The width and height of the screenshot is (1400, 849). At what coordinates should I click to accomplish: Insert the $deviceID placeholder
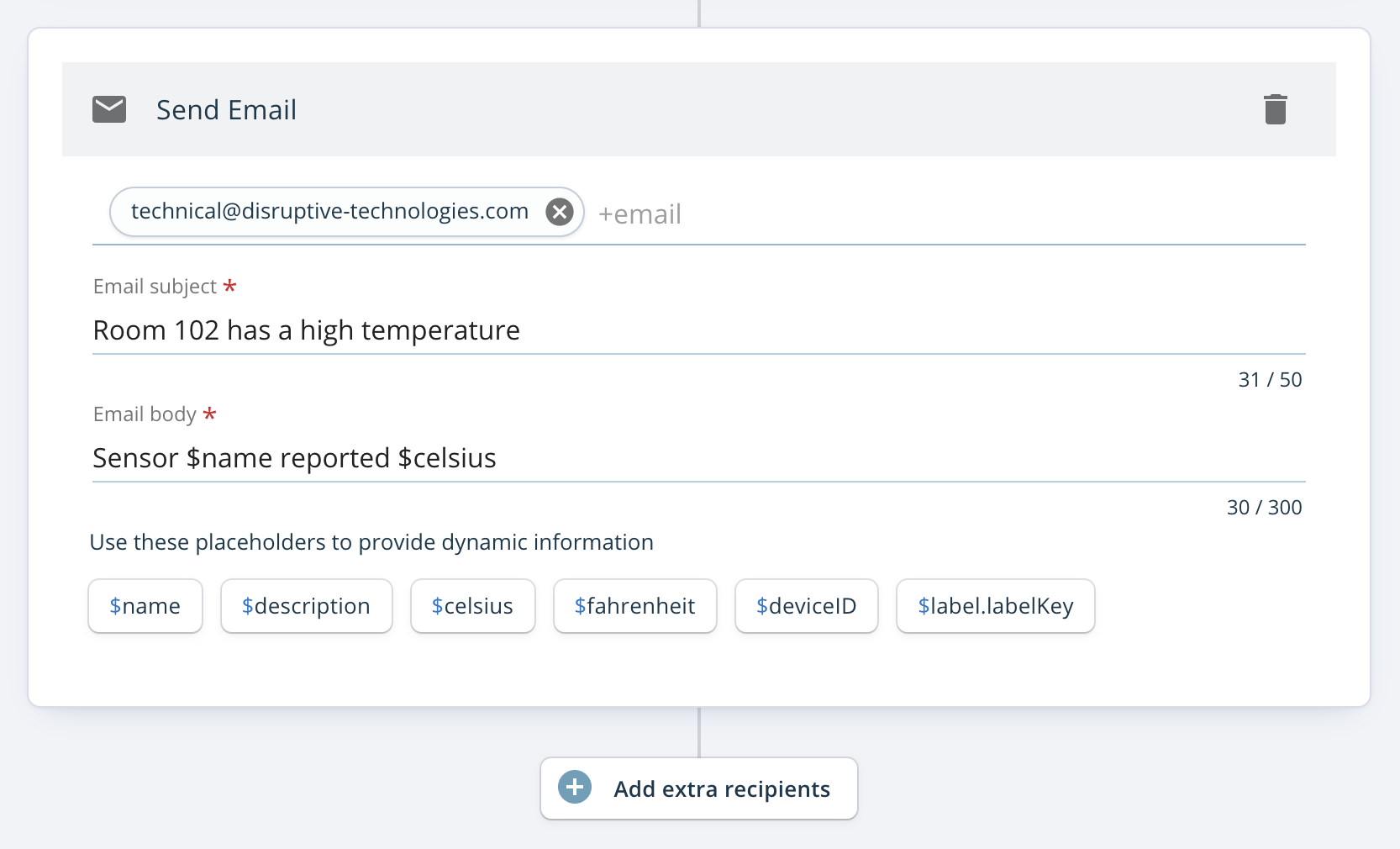[x=807, y=606]
